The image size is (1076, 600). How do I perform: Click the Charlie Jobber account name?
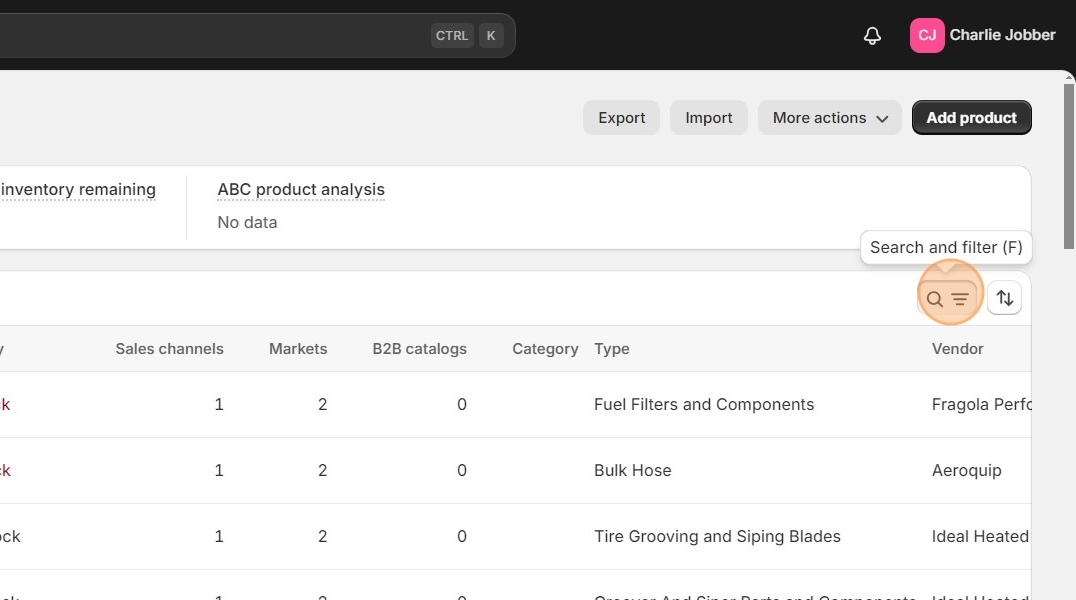coord(1002,35)
